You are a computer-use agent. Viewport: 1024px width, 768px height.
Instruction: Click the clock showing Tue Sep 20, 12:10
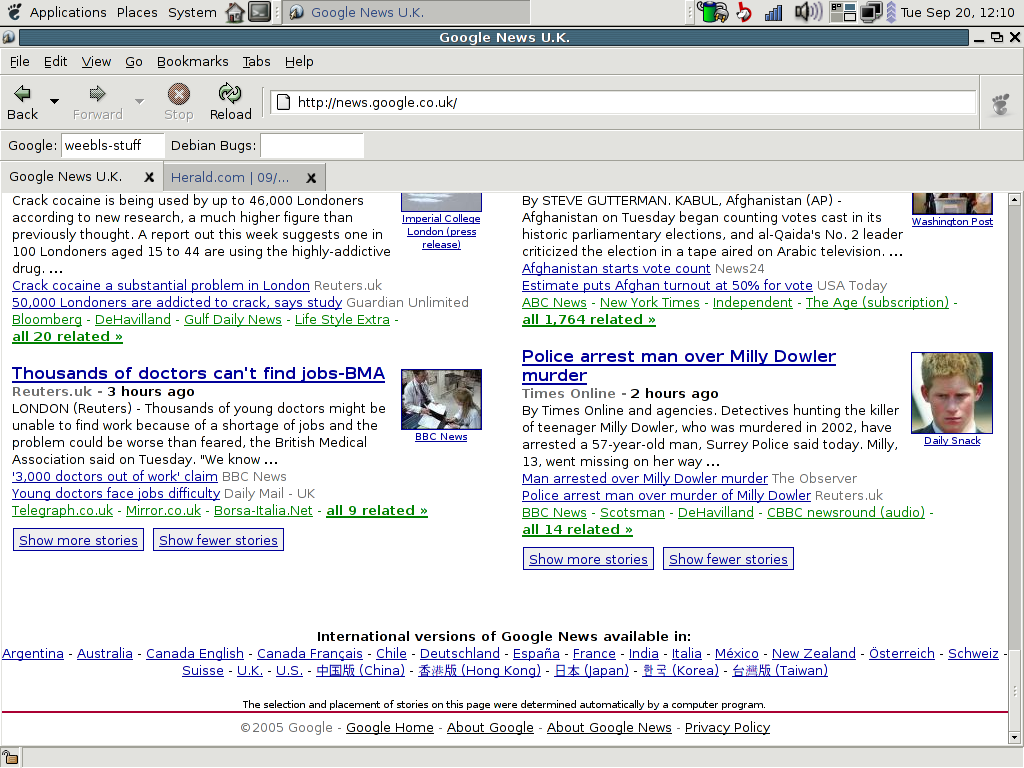tap(957, 12)
